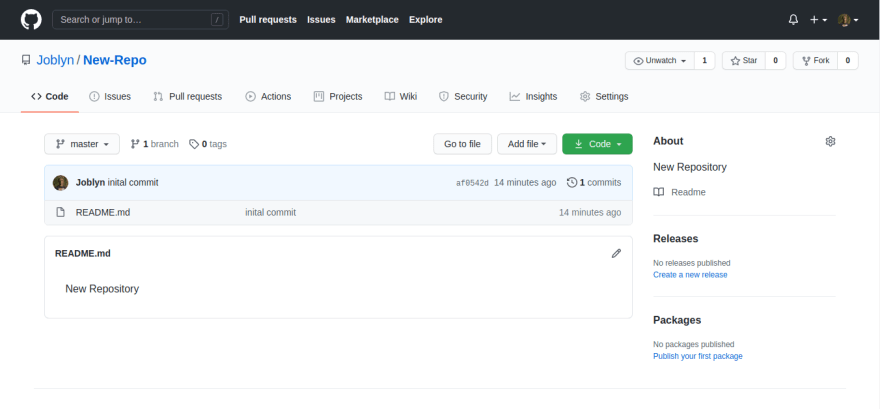The width and height of the screenshot is (880, 409).
Task: Open the Packages heading link
Action: tap(677, 320)
